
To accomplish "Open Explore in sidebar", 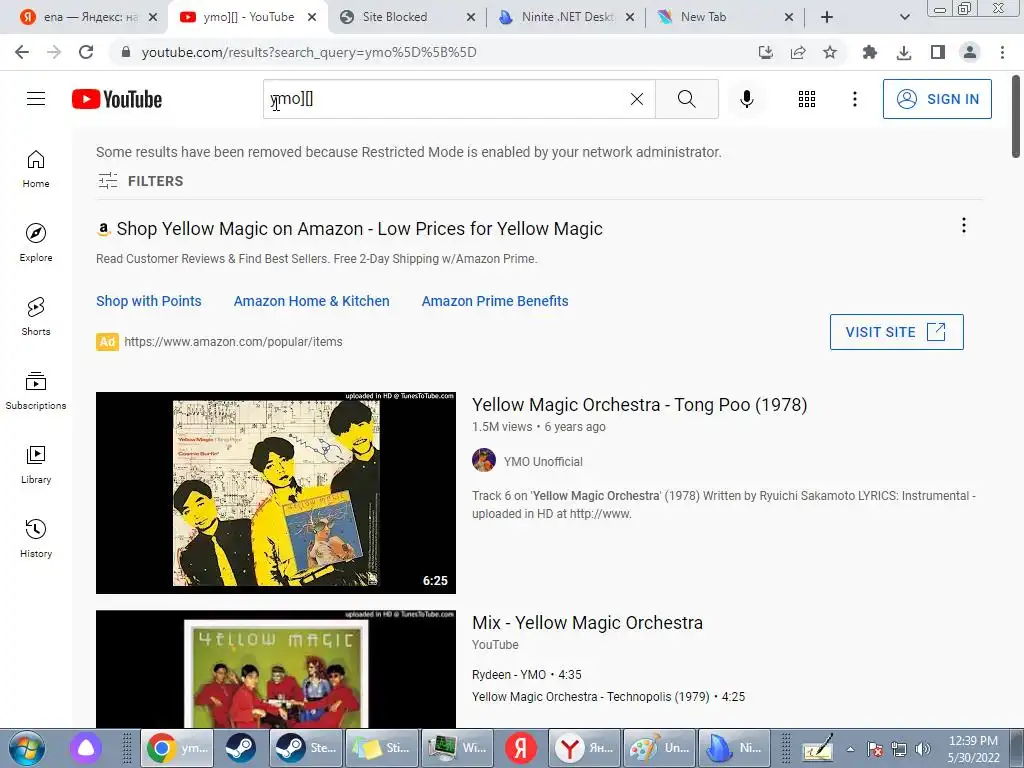I will (x=36, y=243).
